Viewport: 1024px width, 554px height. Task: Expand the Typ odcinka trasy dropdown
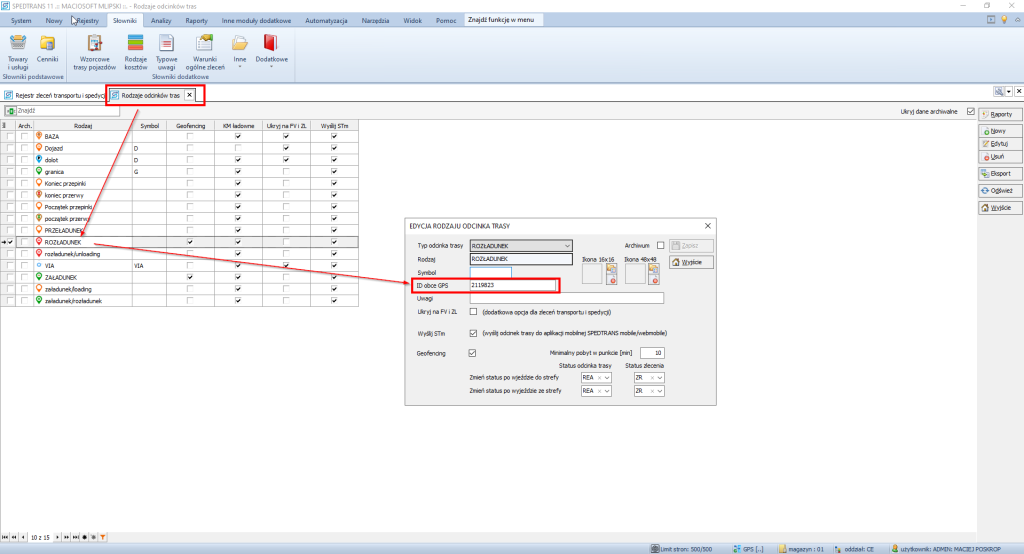[566, 245]
